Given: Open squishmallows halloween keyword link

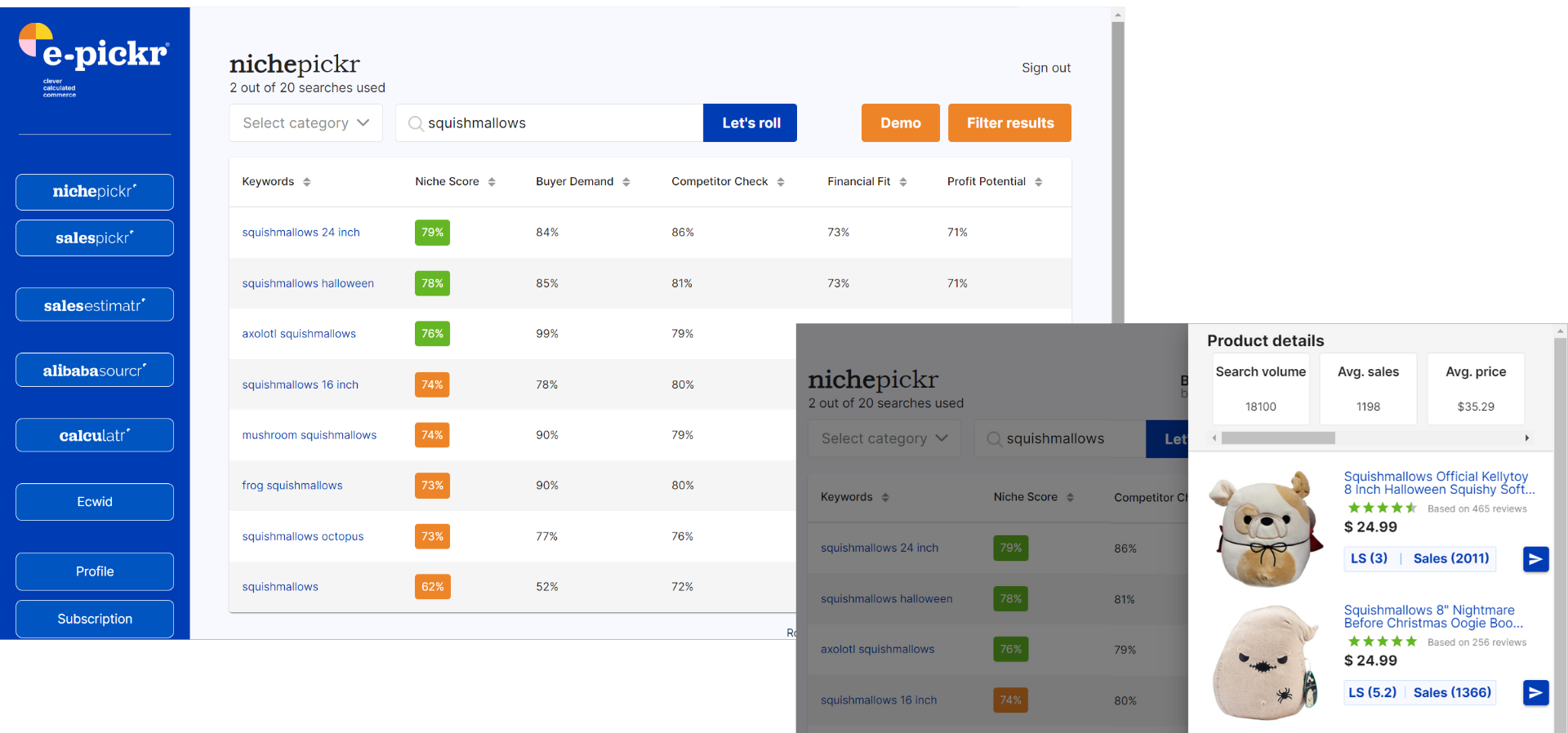Looking at the screenshot, I should point(308,283).
